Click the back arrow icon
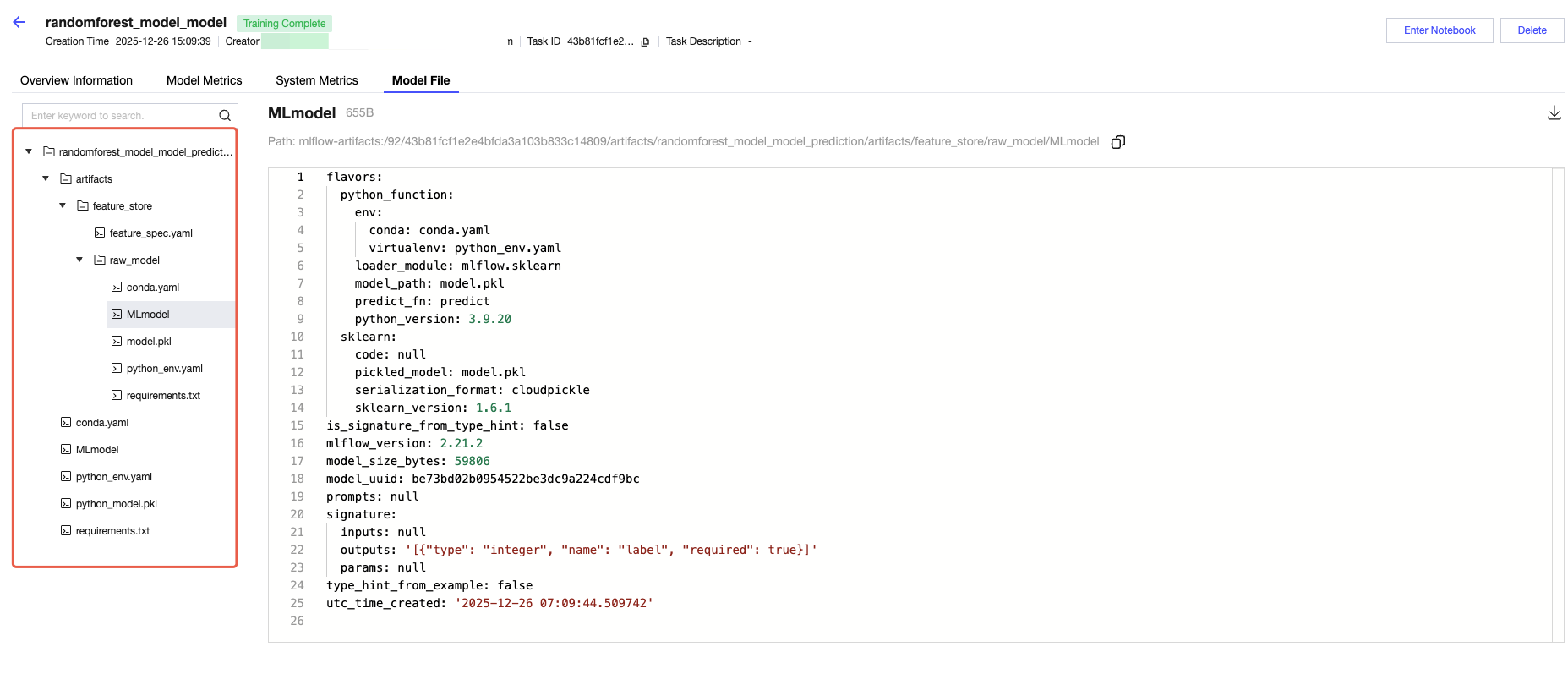 click(19, 23)
